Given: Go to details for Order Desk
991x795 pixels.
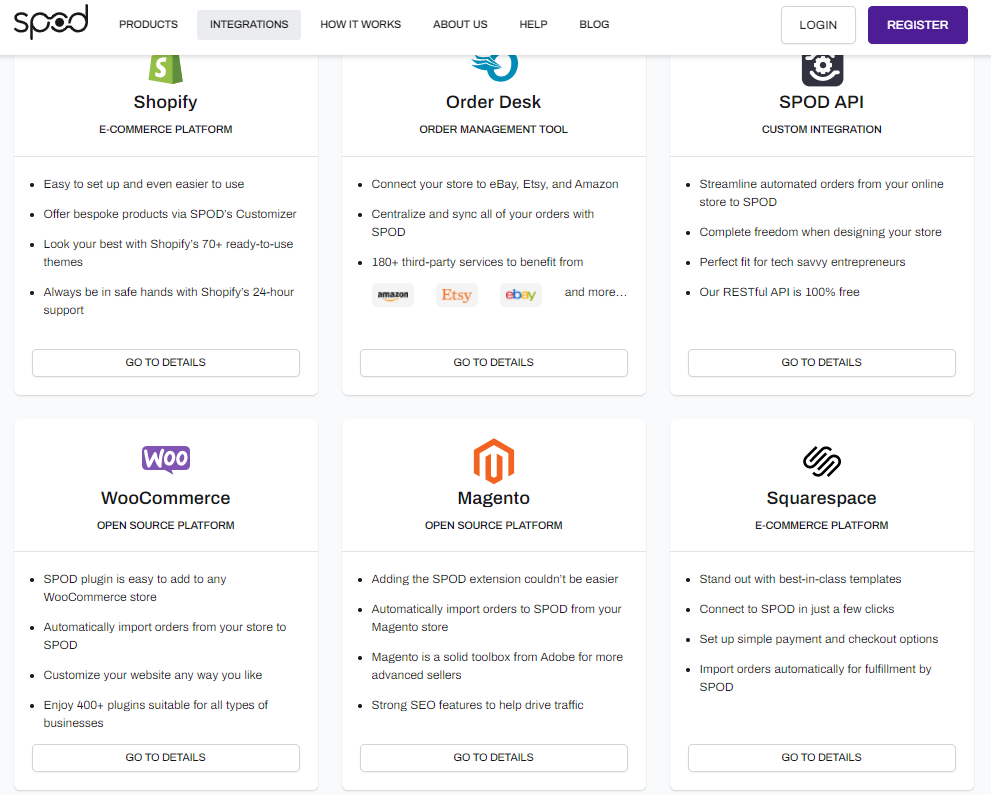Looking at the screenshot, I should [x=494, y=363].
